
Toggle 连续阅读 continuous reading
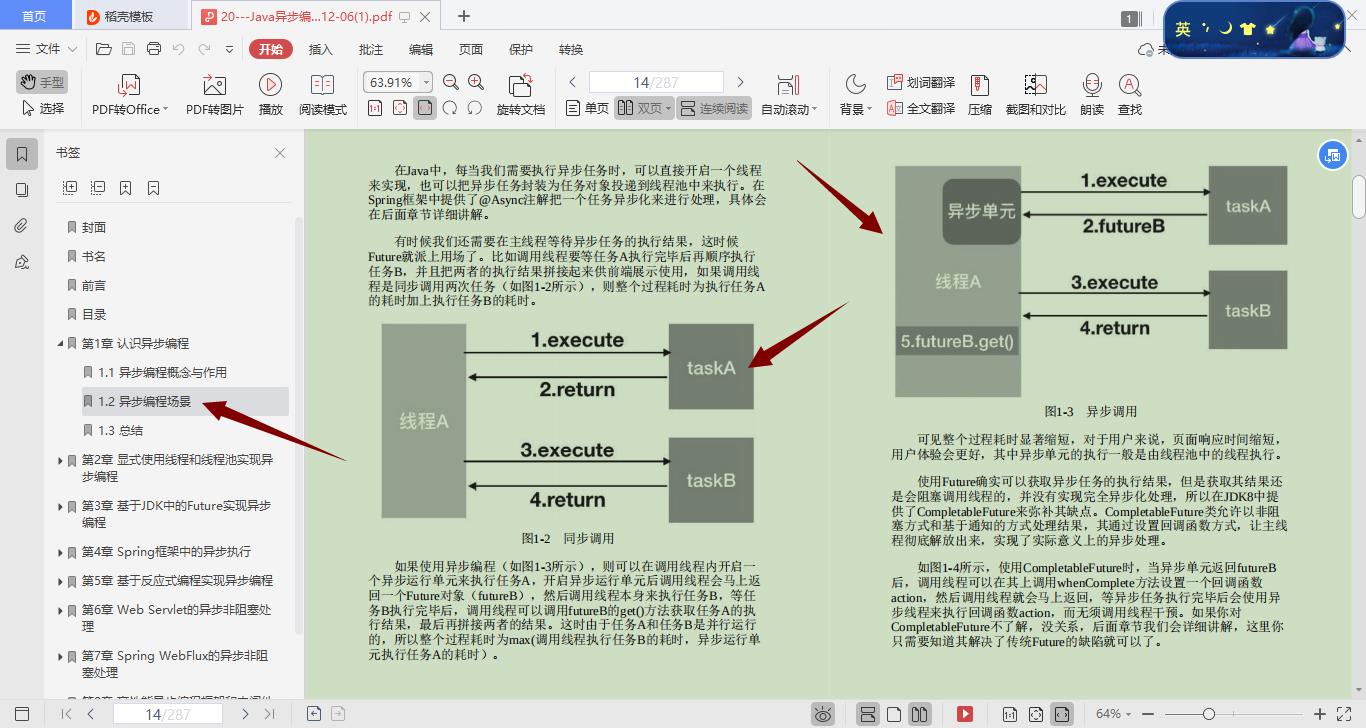pos(713,108)
